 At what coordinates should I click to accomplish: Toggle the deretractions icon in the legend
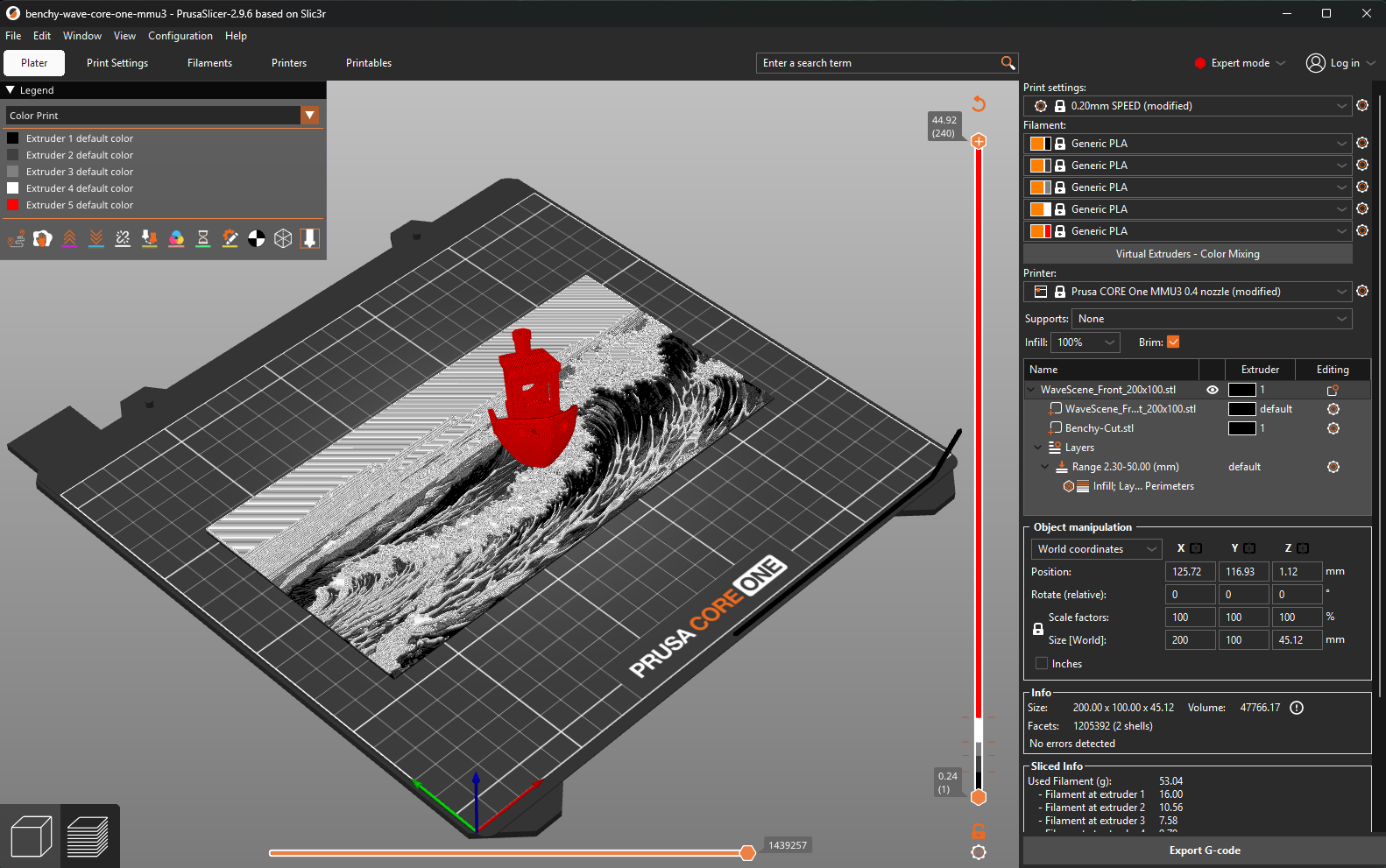[x=96, y=238]
